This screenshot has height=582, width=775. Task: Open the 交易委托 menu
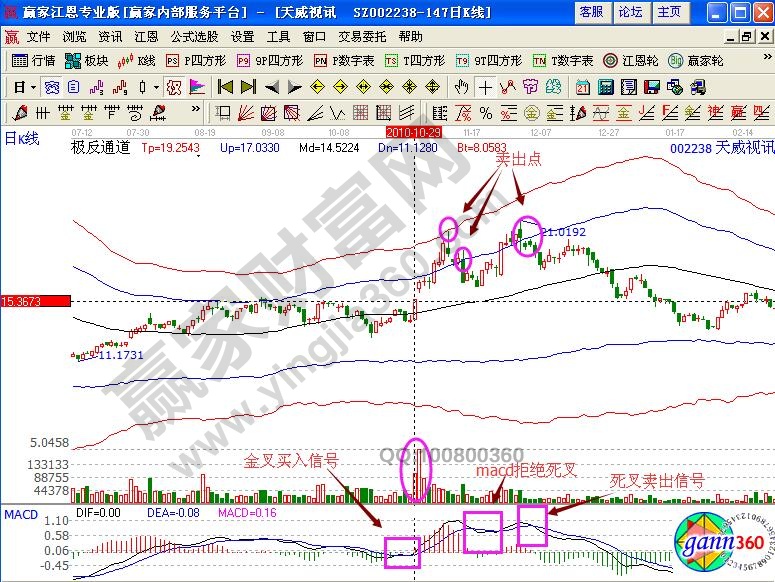(363, 36)
